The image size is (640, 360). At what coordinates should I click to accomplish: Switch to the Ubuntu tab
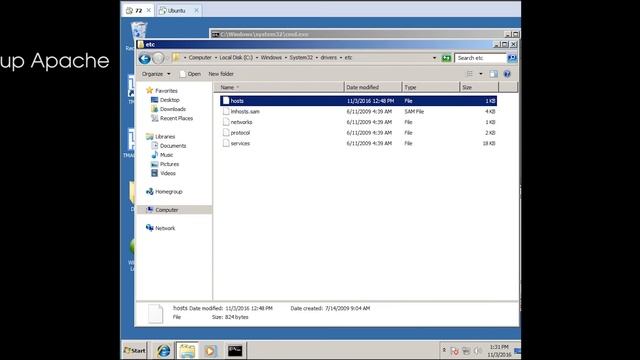(x=176, y=11)
